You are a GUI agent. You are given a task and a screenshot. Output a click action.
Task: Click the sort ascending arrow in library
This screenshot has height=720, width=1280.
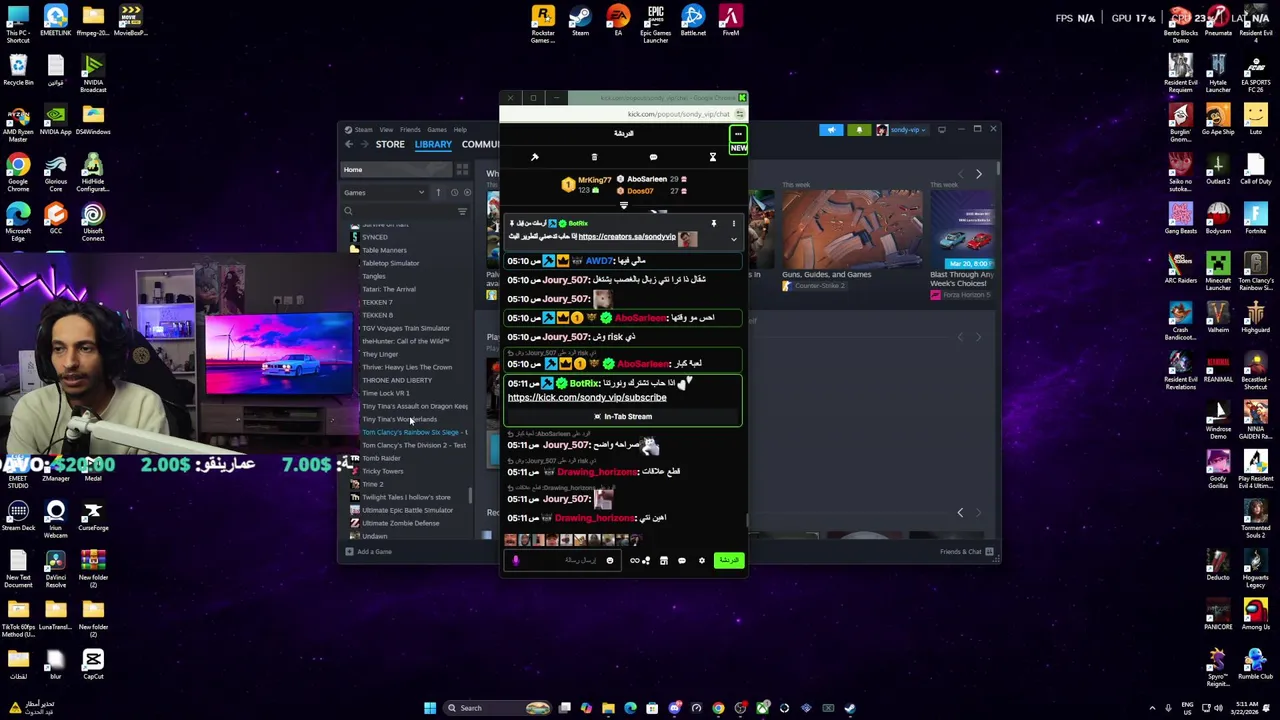(x=438, y=193)
